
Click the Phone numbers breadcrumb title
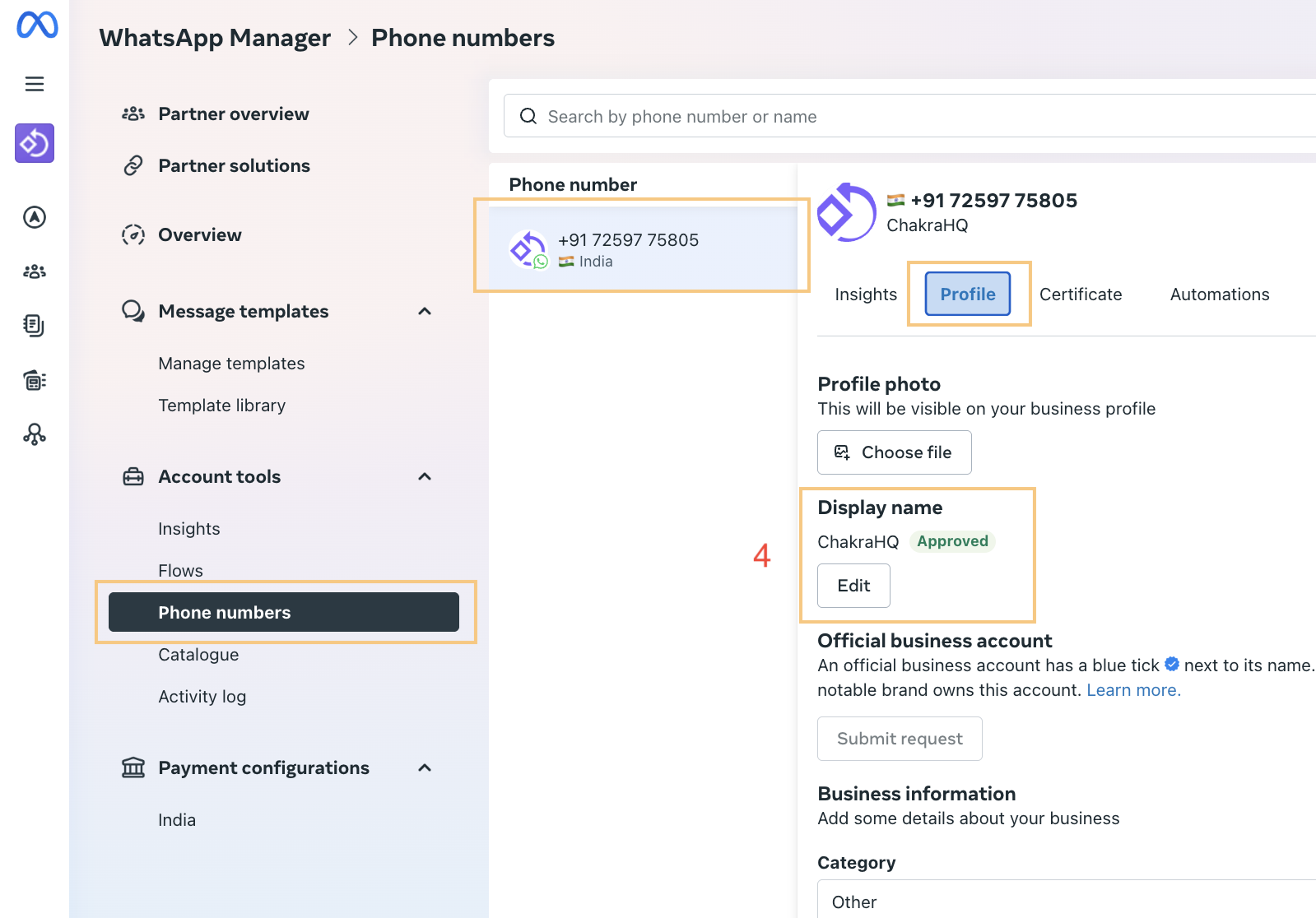coord(463,38)
